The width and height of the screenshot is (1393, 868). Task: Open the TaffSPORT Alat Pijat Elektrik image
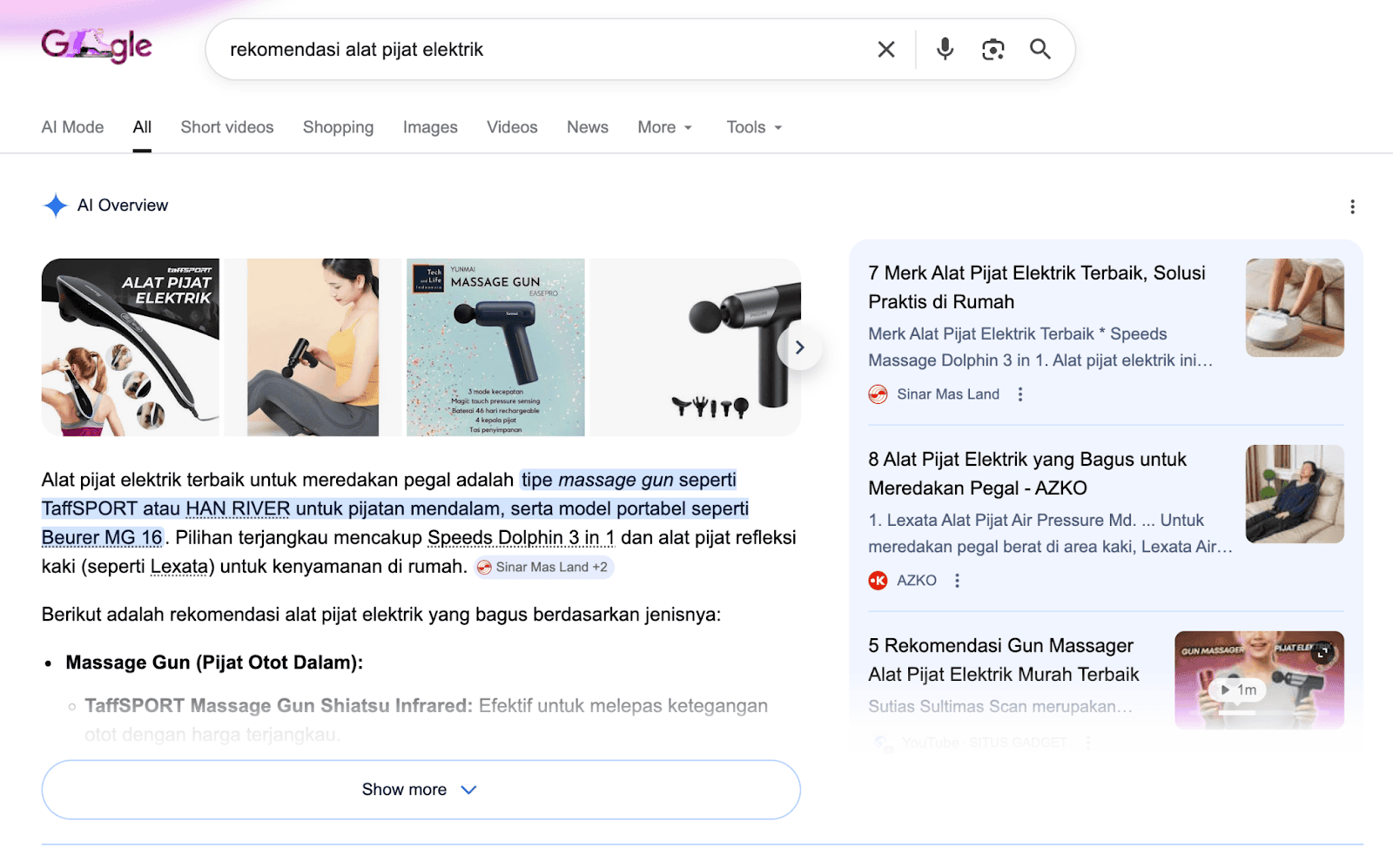coord(131,347)
